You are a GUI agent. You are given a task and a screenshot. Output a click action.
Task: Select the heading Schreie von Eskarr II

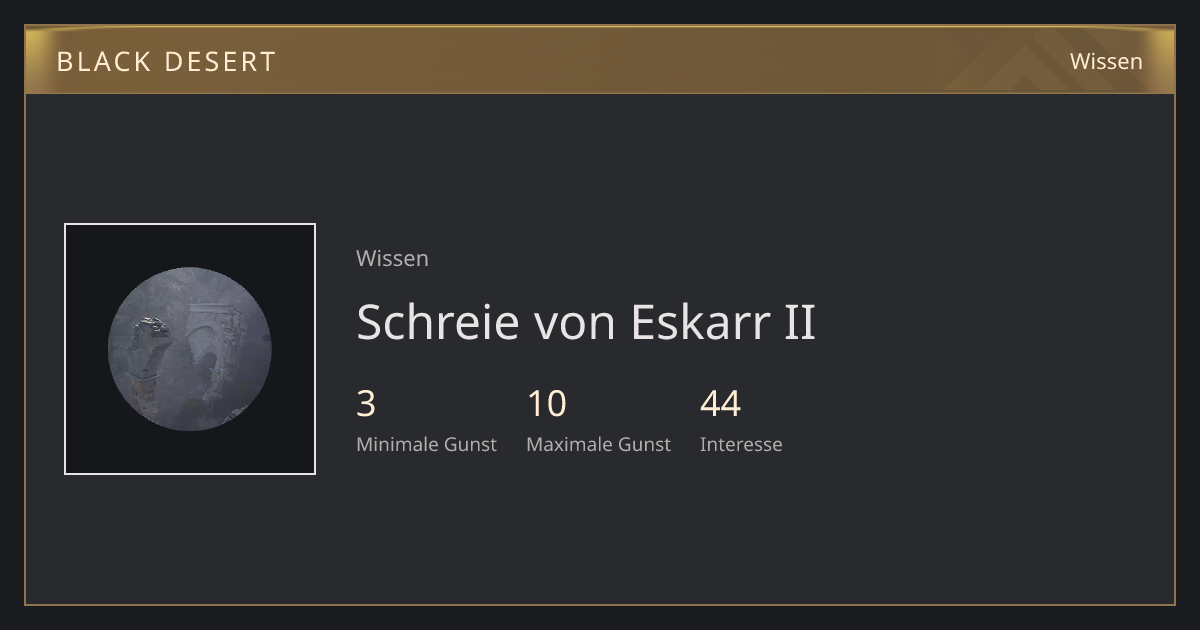click(x=586, y=322)
